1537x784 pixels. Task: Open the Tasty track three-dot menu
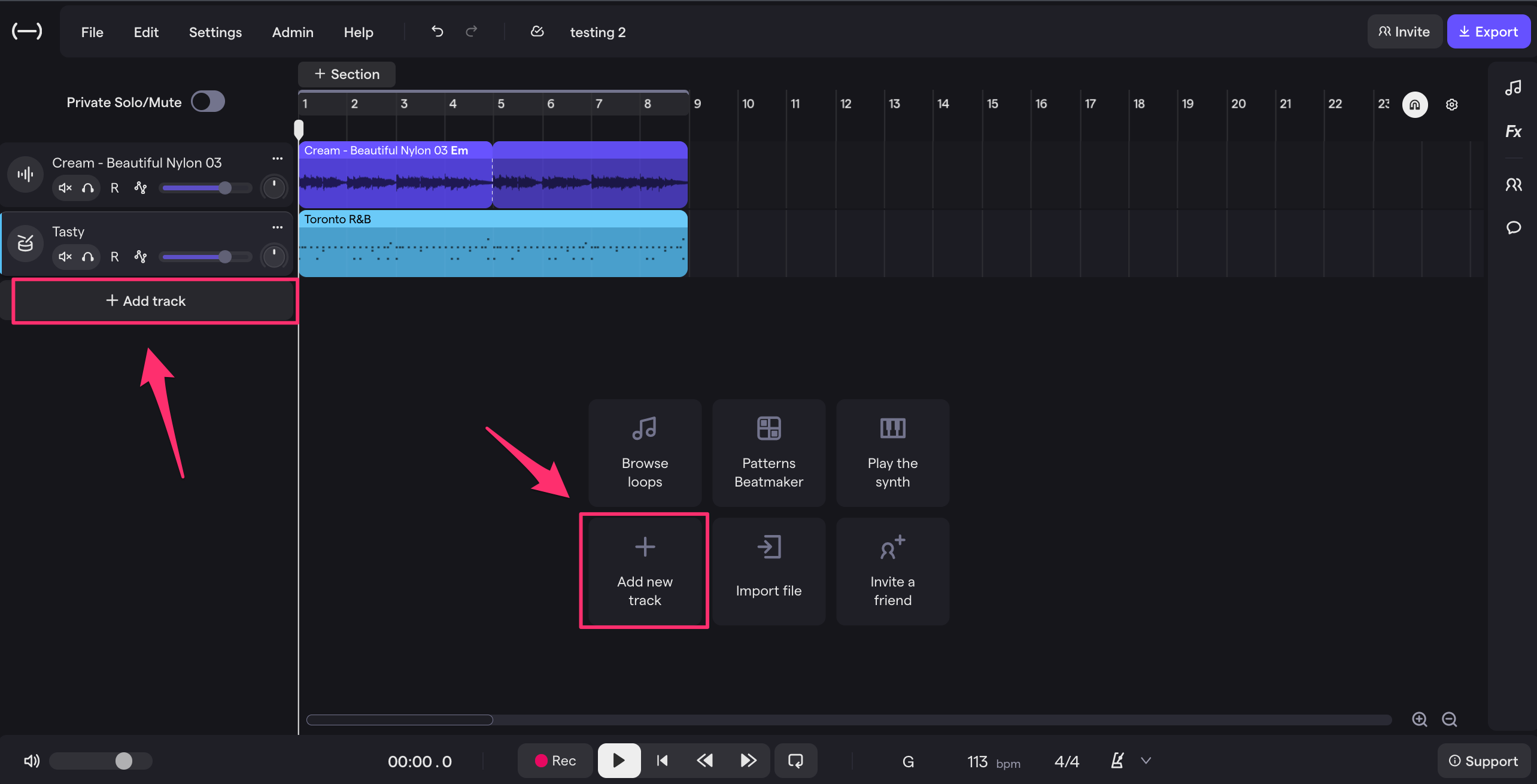point(277,227)
